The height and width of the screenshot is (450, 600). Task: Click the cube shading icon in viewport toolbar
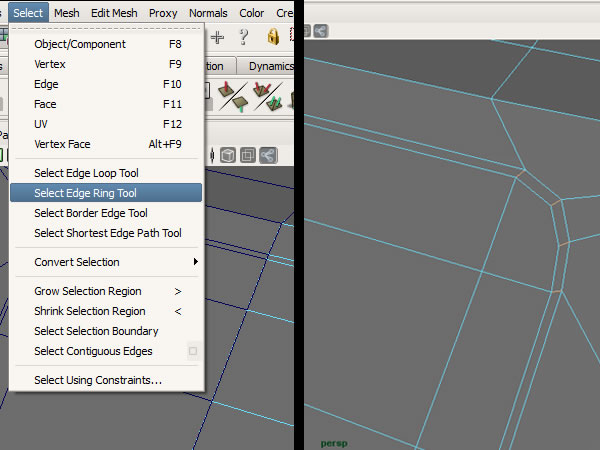[229, 155]
